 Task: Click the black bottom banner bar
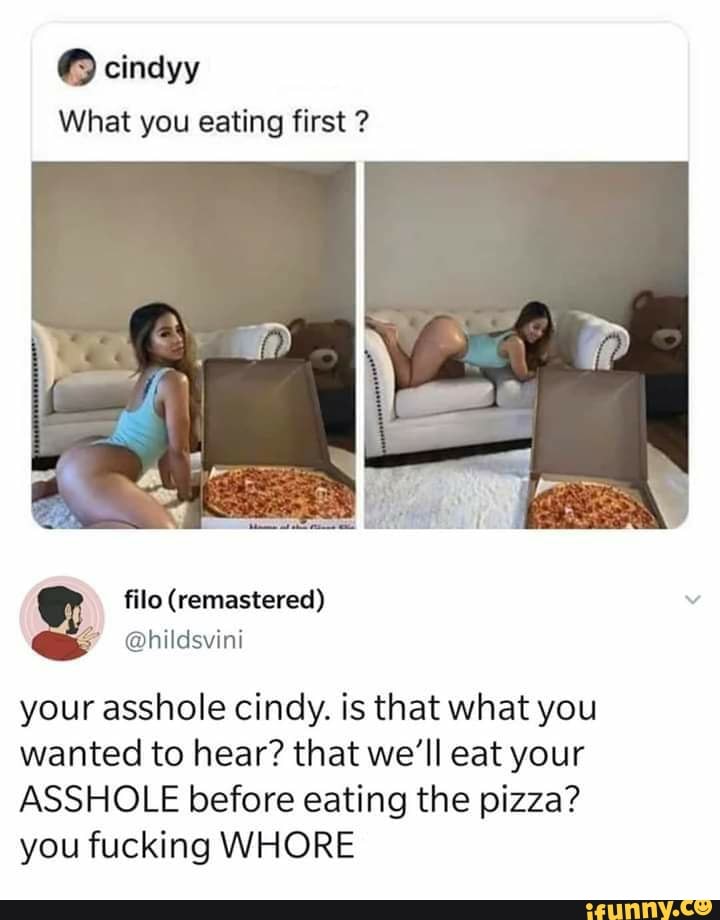(x=360, y=909)
